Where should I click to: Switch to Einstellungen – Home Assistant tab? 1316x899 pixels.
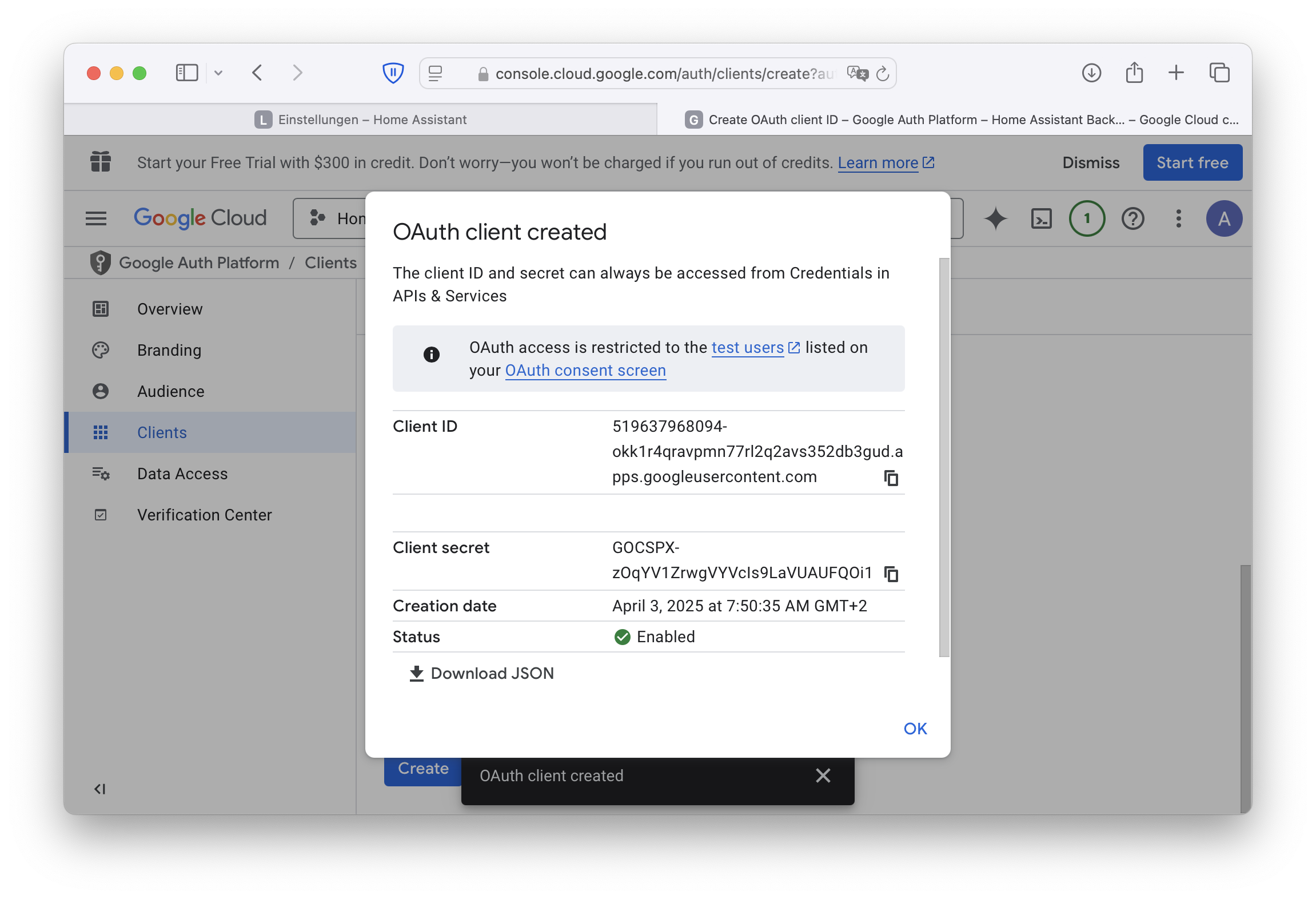pyautogui.click(x=361, y=120)
